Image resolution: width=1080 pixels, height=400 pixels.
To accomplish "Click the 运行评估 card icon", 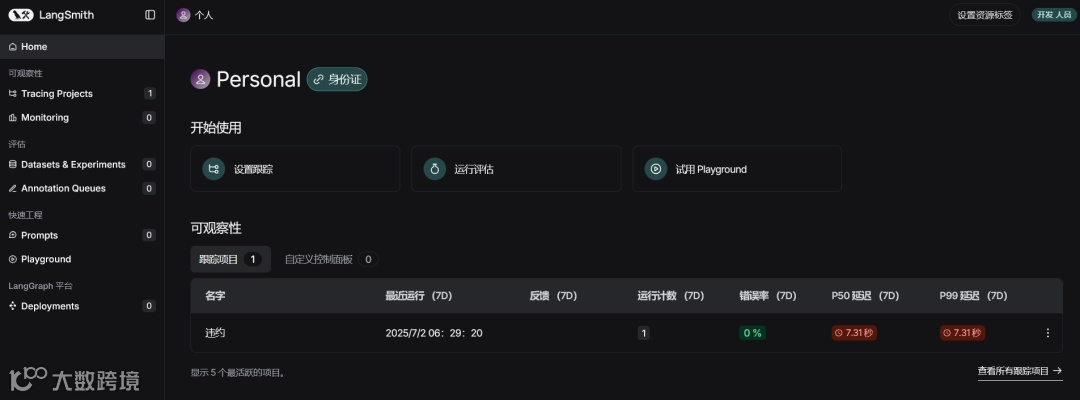I will click(435, 169).
